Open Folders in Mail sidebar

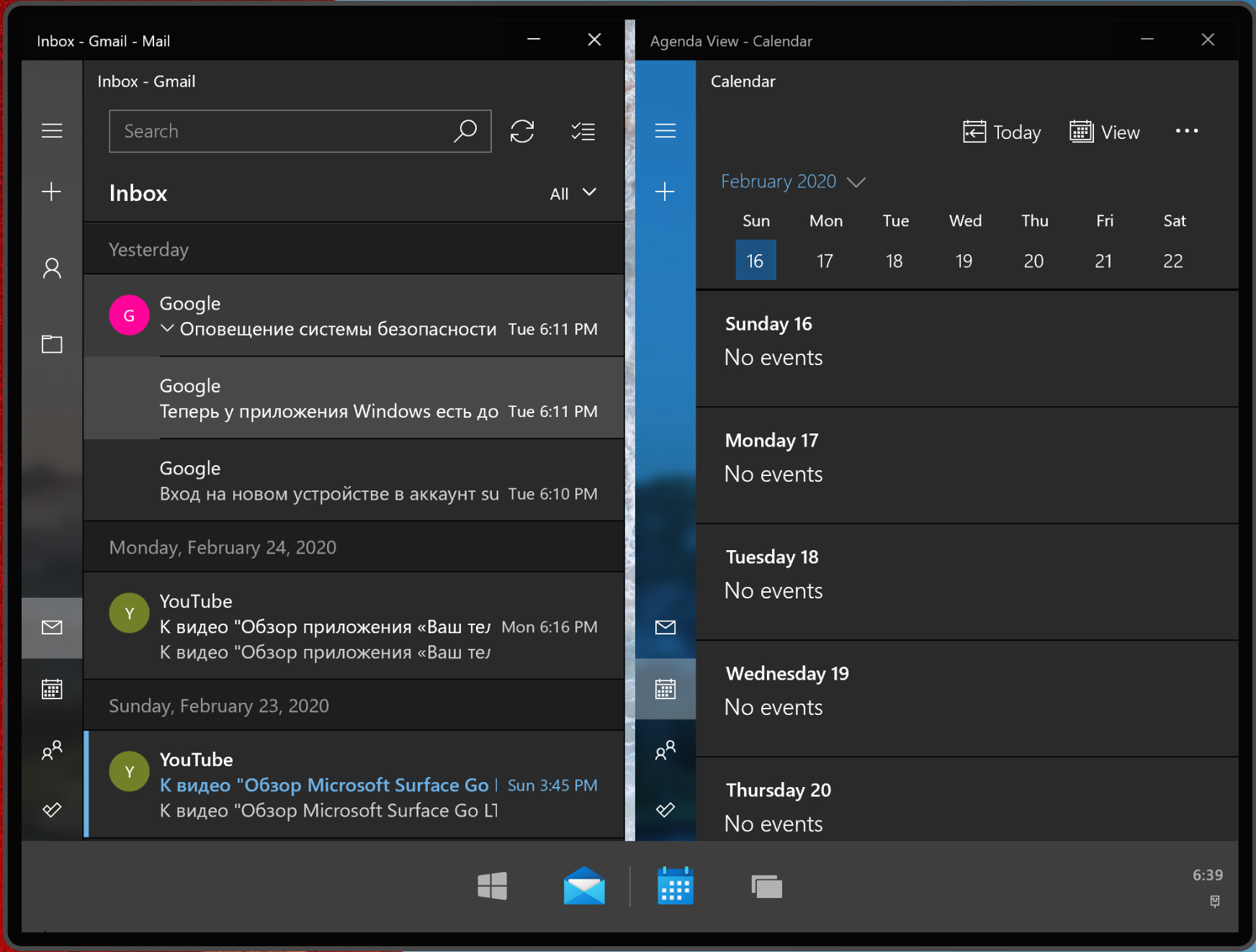52,344
